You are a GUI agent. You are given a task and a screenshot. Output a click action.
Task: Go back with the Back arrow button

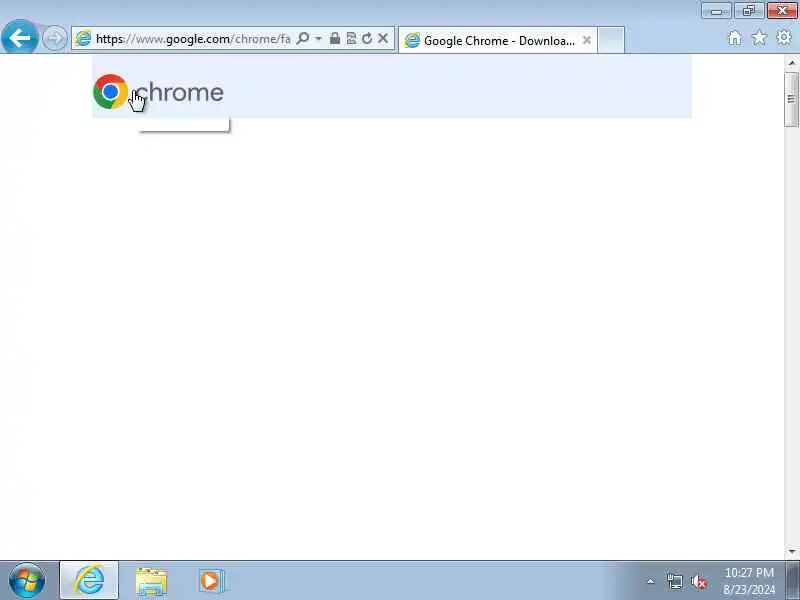19,37
